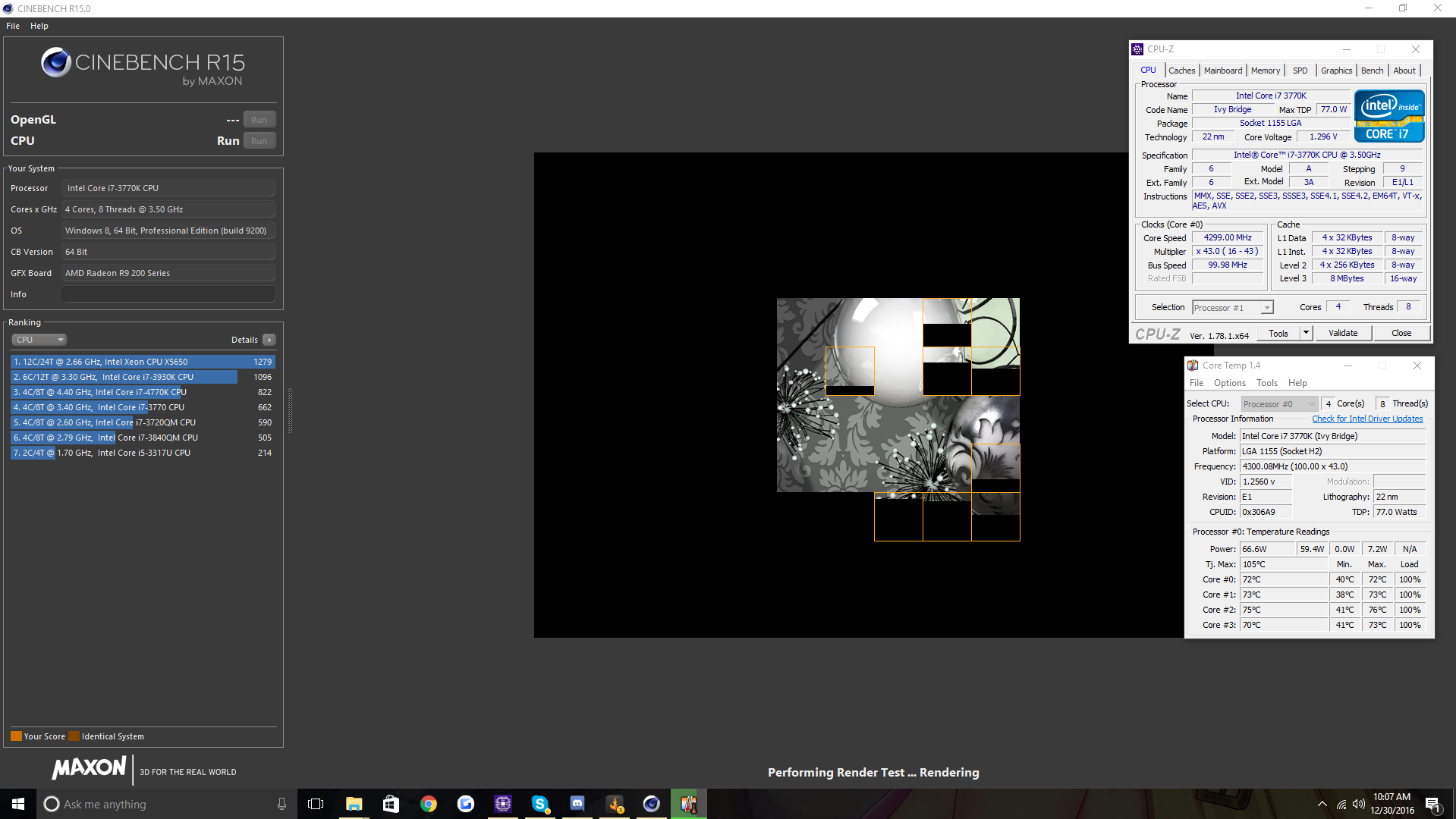Open Core Temp Options menu
The height and width of the screenshot is (819, 1456).
click(x=1230, y=383)
